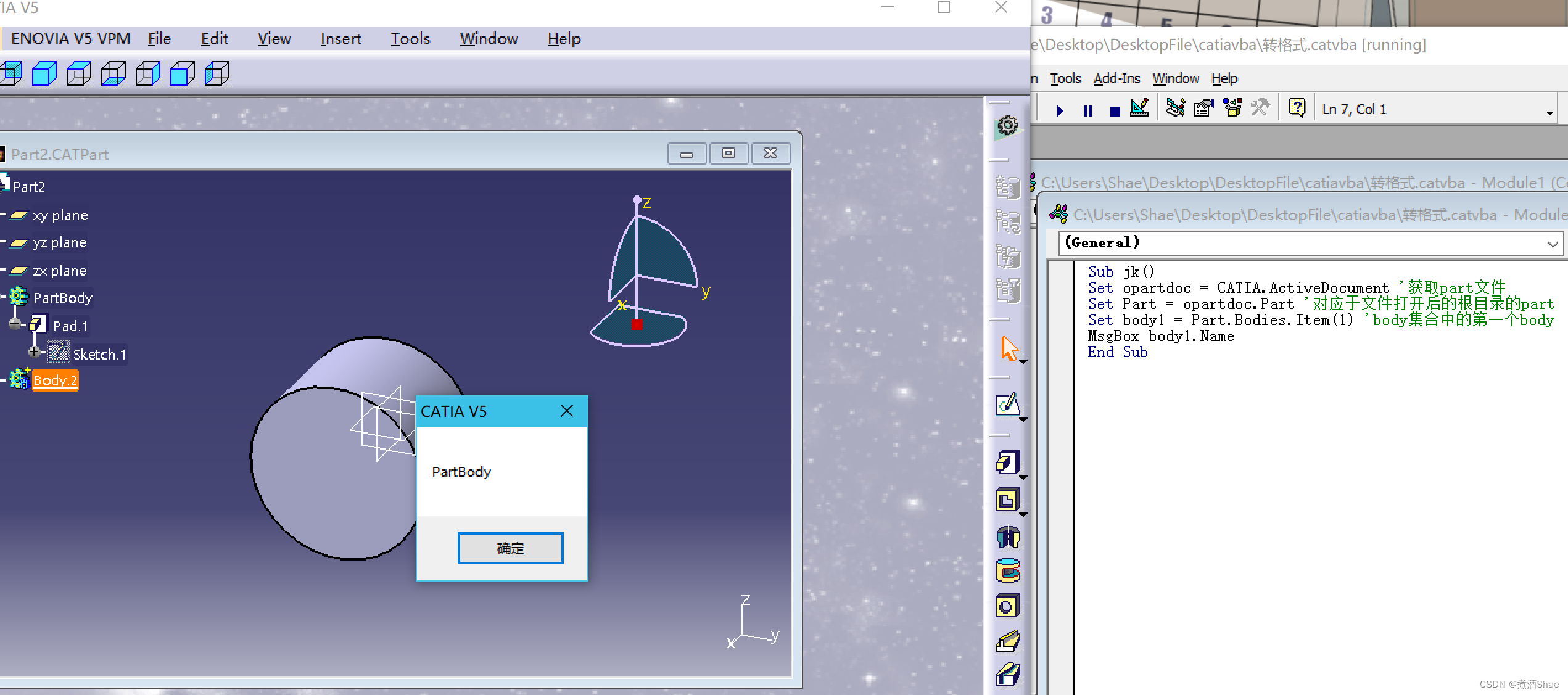Open the Add-Ins menu in VBA editor
Image resolution: width=1568 pixels, height=695 pixels.
(1116, 79)
